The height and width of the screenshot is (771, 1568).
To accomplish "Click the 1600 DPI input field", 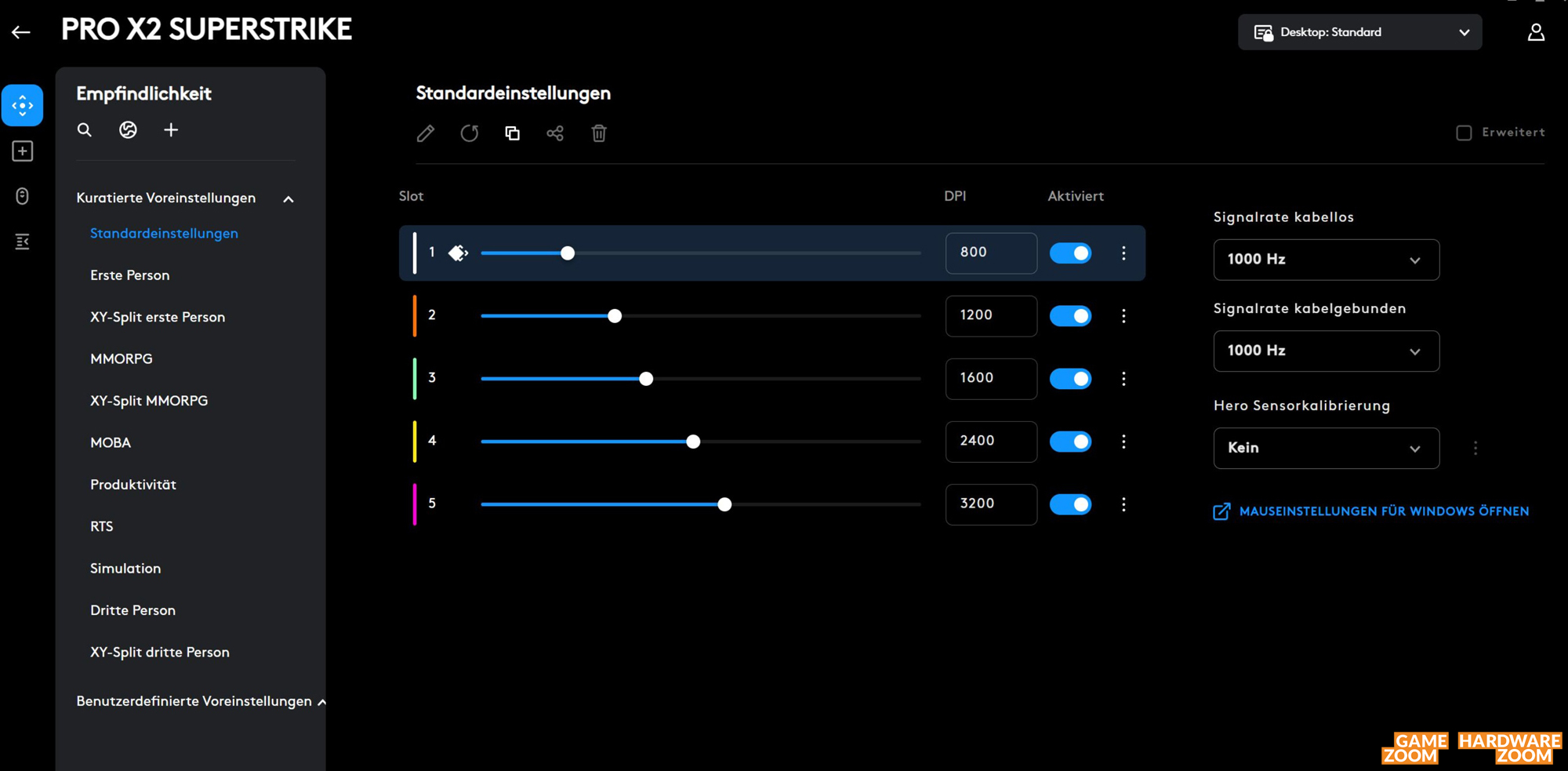I will point(991,379).
